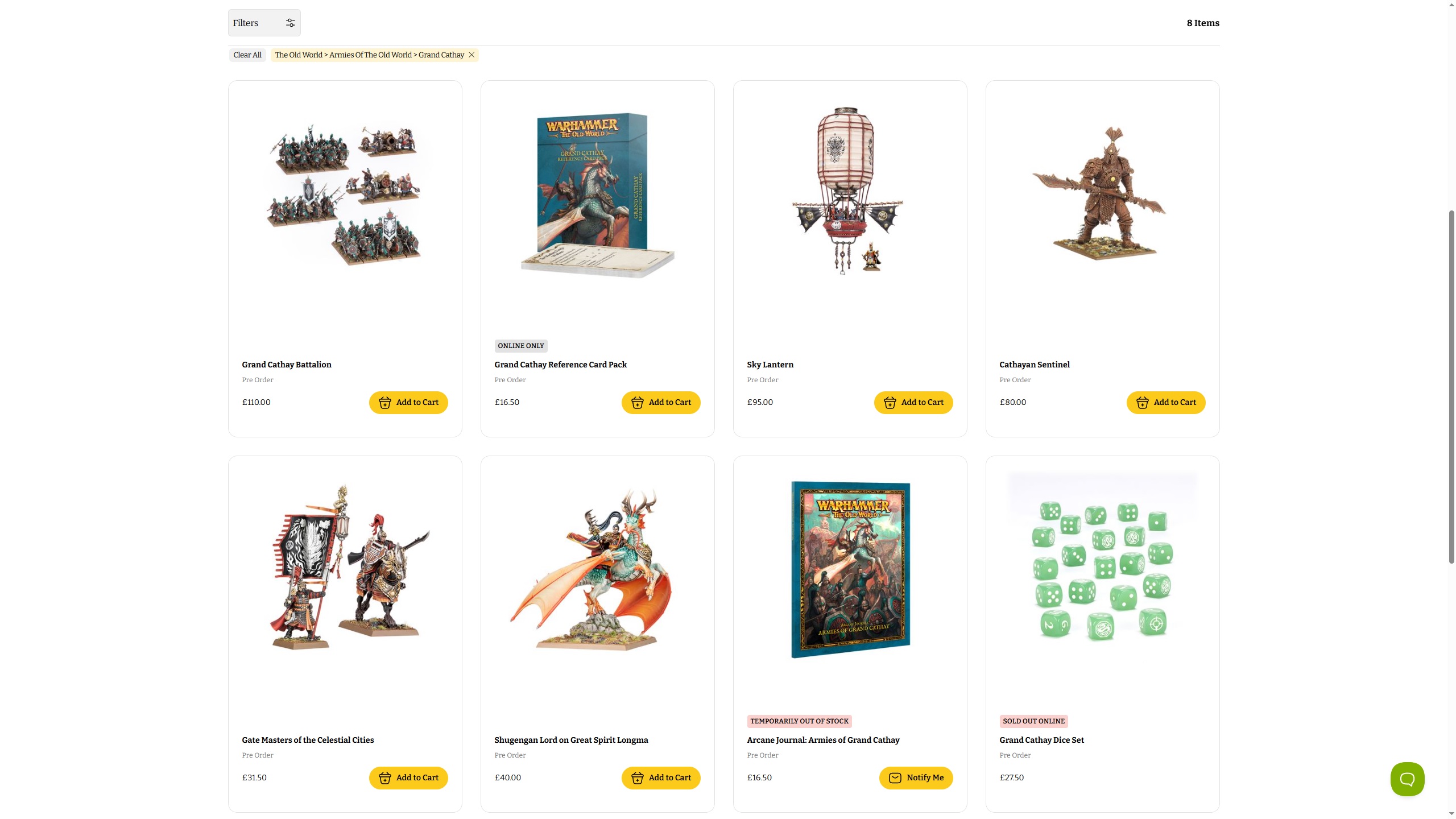
Task: View the Arcane Journal book cover image
Action: [850, 569]
